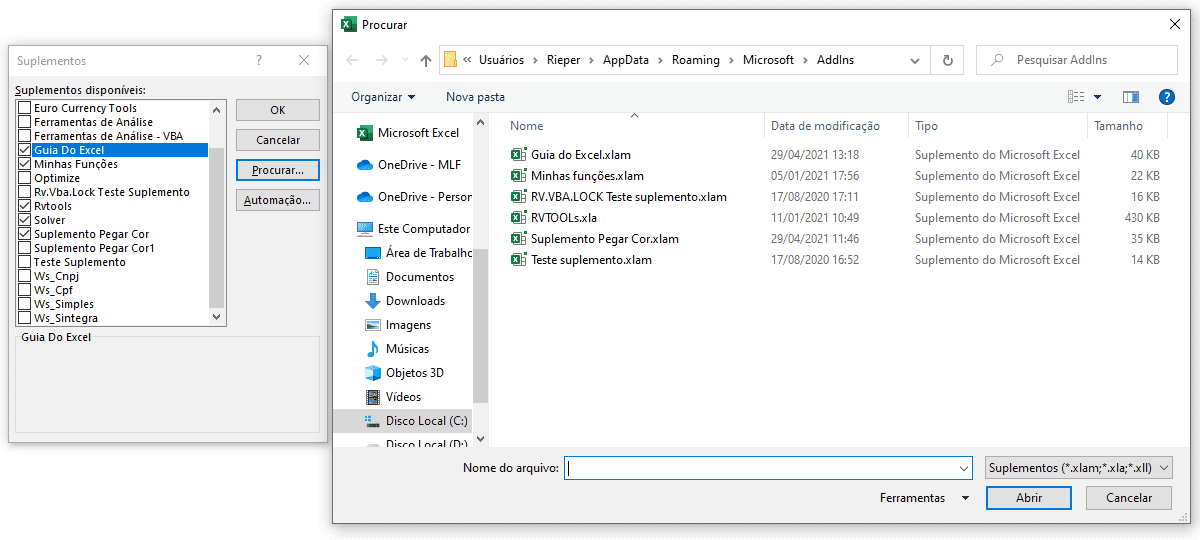
Task: Uncheck the Minhas Funções add-in
Action: 25,164
